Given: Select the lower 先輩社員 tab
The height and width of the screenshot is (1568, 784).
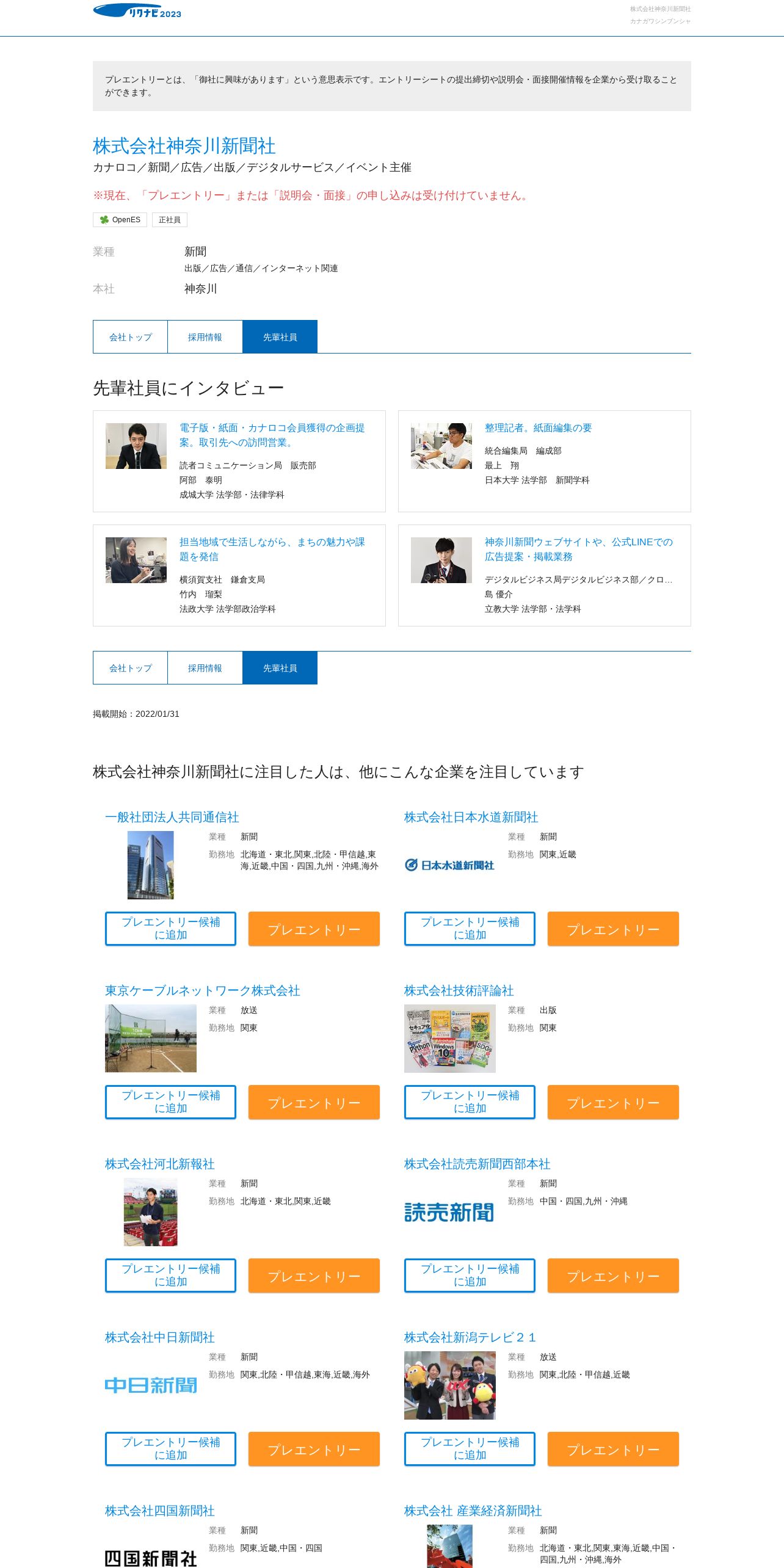Looking at the screenshot, I should click(280, 668).
